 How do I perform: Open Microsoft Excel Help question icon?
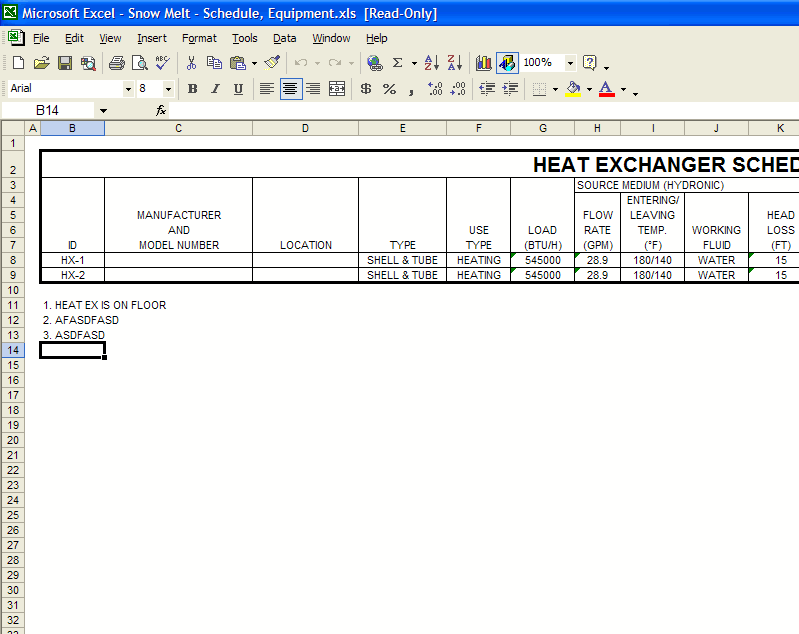(x=590, y=63)
